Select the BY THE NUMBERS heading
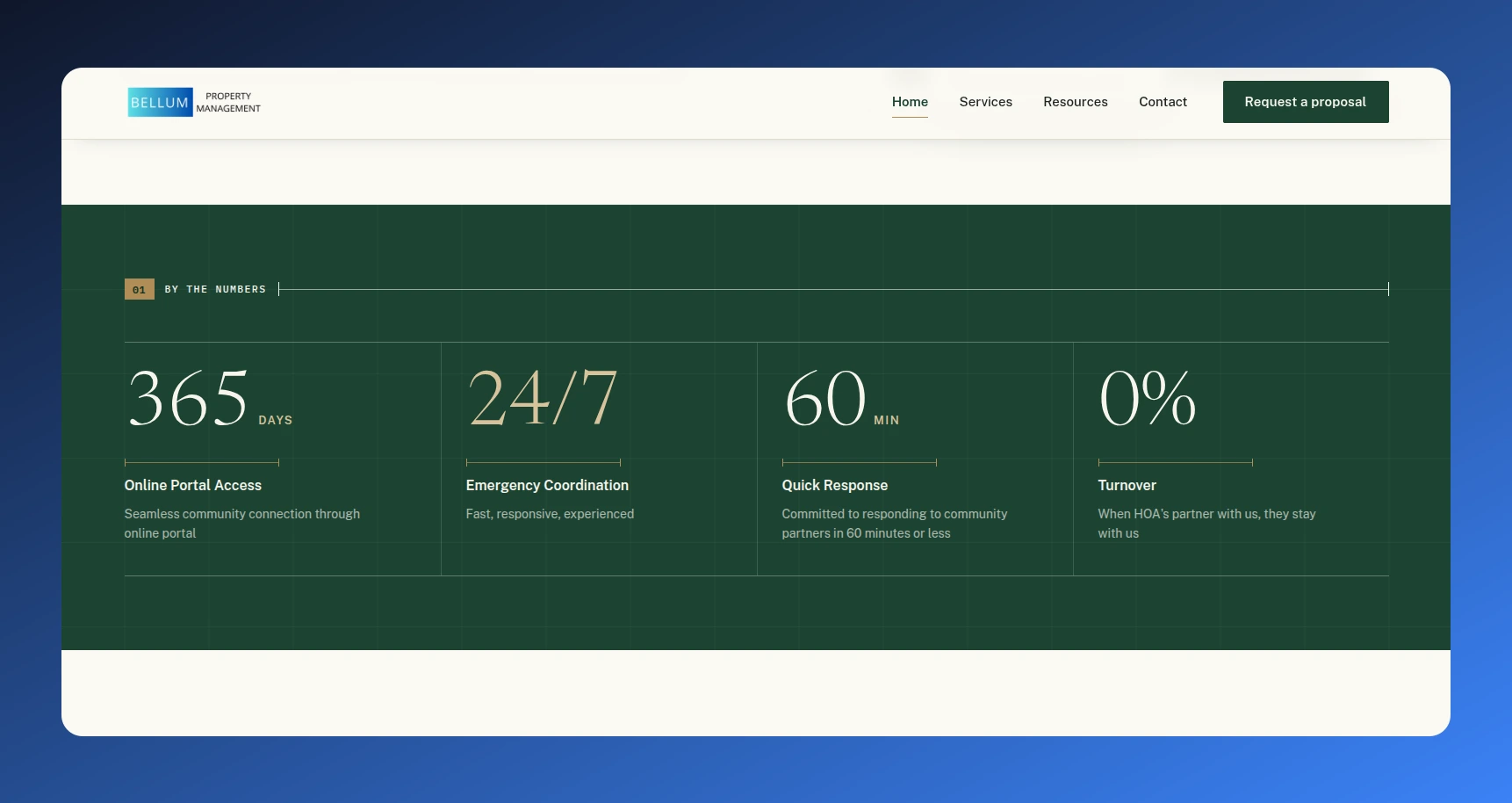This screenshot has width=1512, height=803. pos(215,289)
